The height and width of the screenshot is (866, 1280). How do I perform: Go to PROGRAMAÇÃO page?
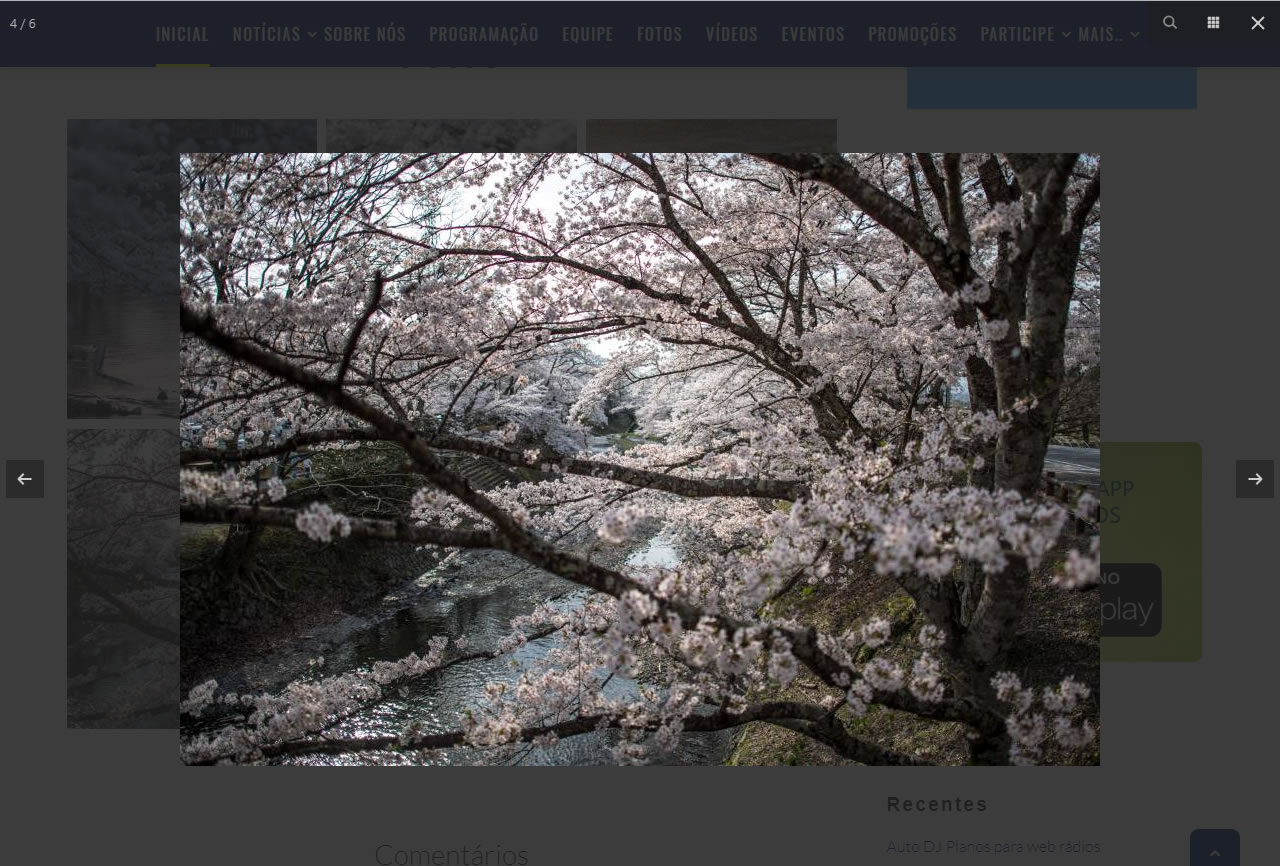(484, 34)
